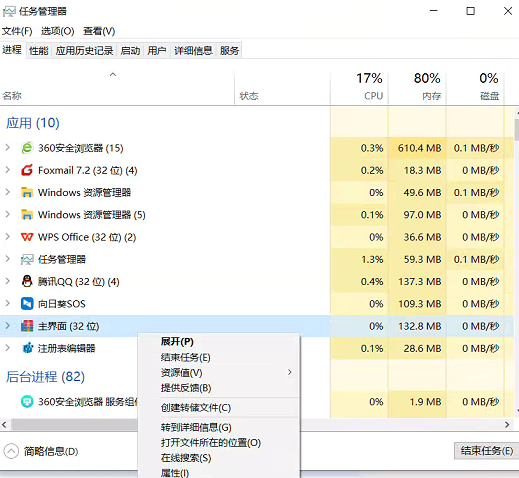Sort by the 内存 column header
This screenshot has width=519, height=478.
[x=417, y=88]
